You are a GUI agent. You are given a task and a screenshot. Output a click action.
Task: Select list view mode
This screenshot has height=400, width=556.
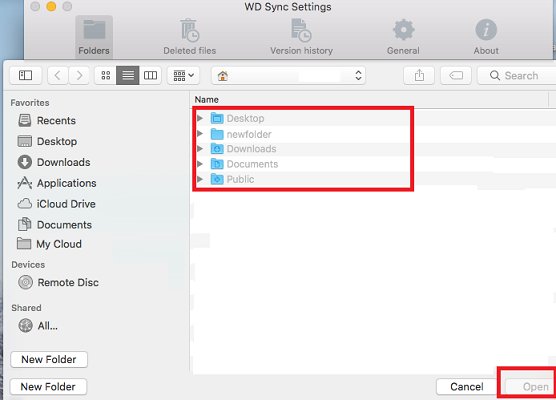coord(128,75)
